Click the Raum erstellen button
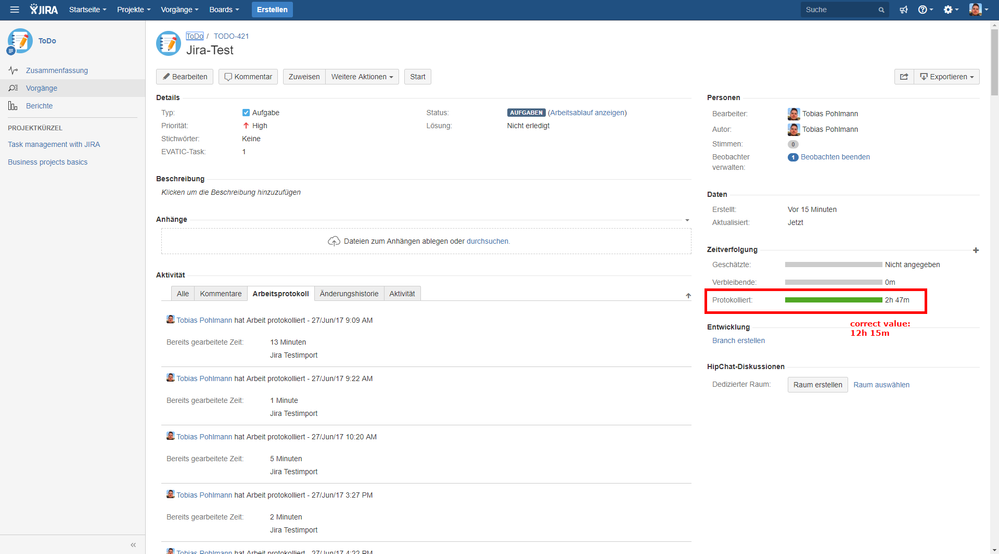The width and height of the screenshot is (999, 554). (x=817, y=385)
